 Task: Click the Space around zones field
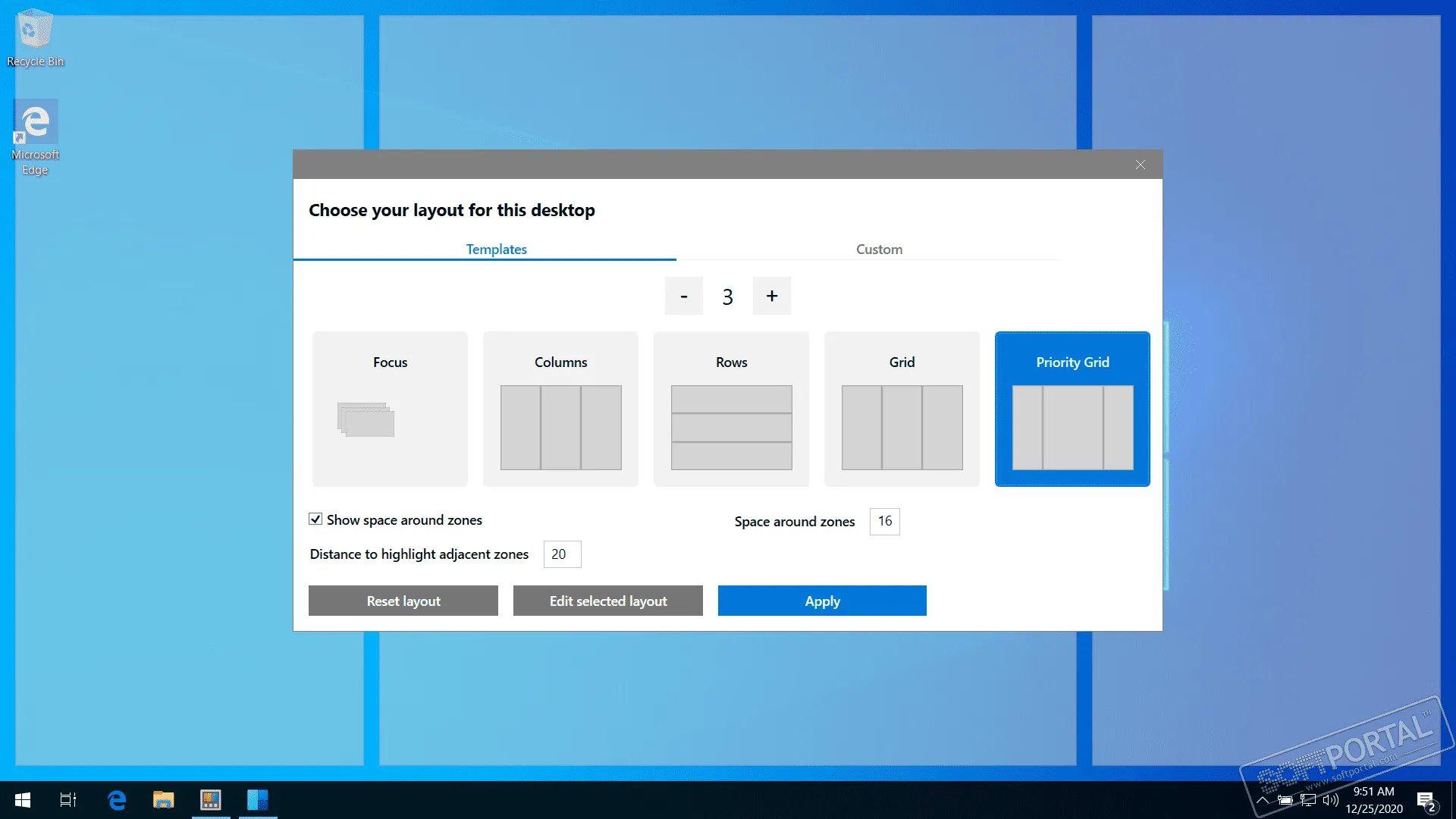tap(884, 521)
